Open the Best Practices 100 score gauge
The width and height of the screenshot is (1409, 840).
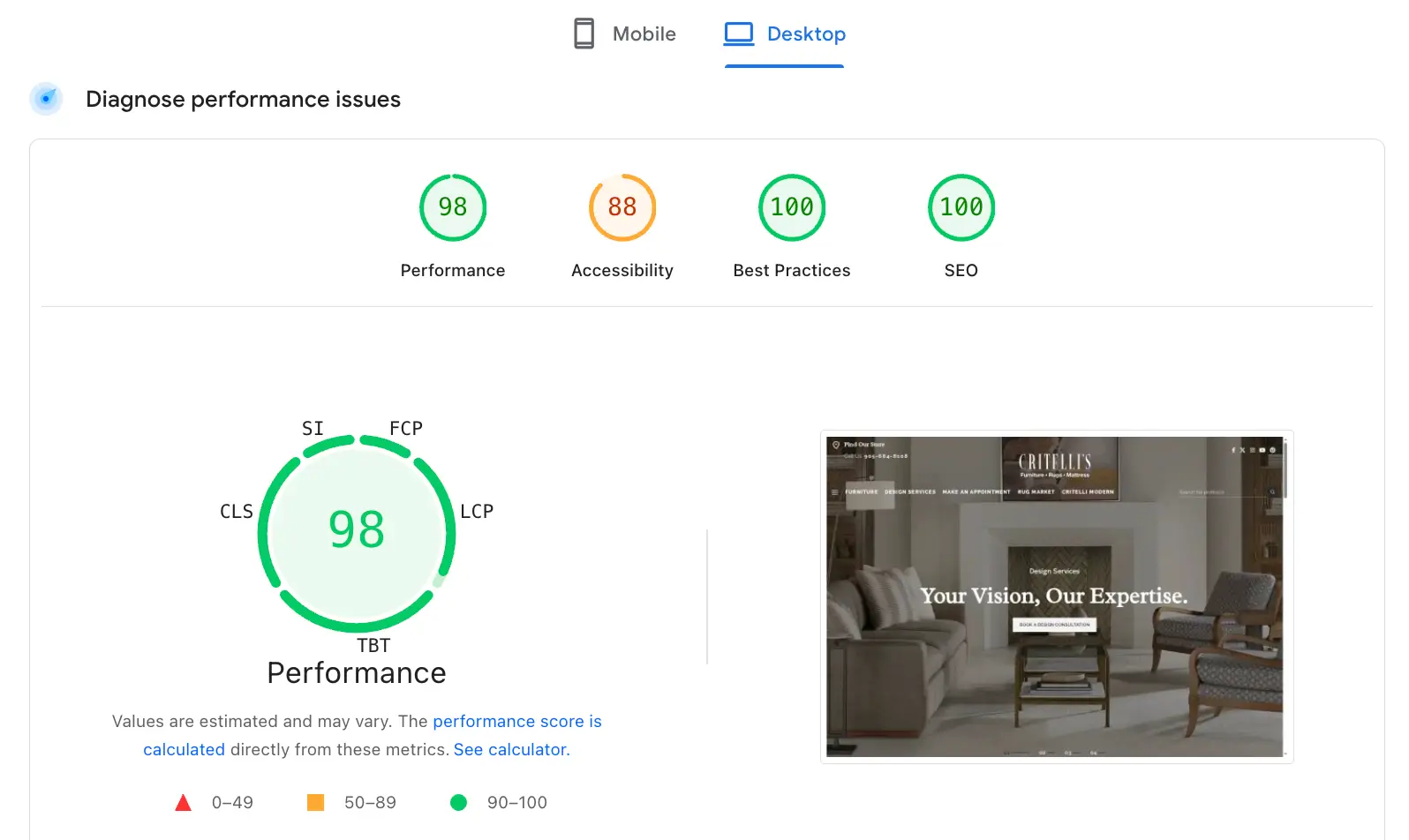pos(791,208)
